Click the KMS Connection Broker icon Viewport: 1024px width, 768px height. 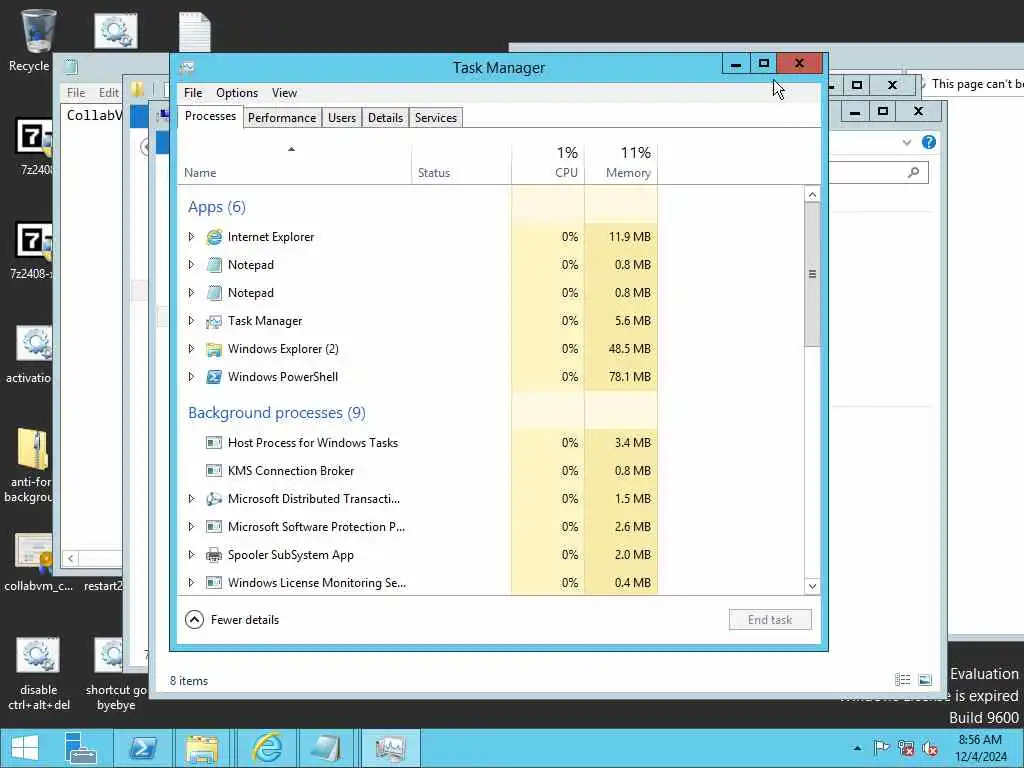click(214, 471)
